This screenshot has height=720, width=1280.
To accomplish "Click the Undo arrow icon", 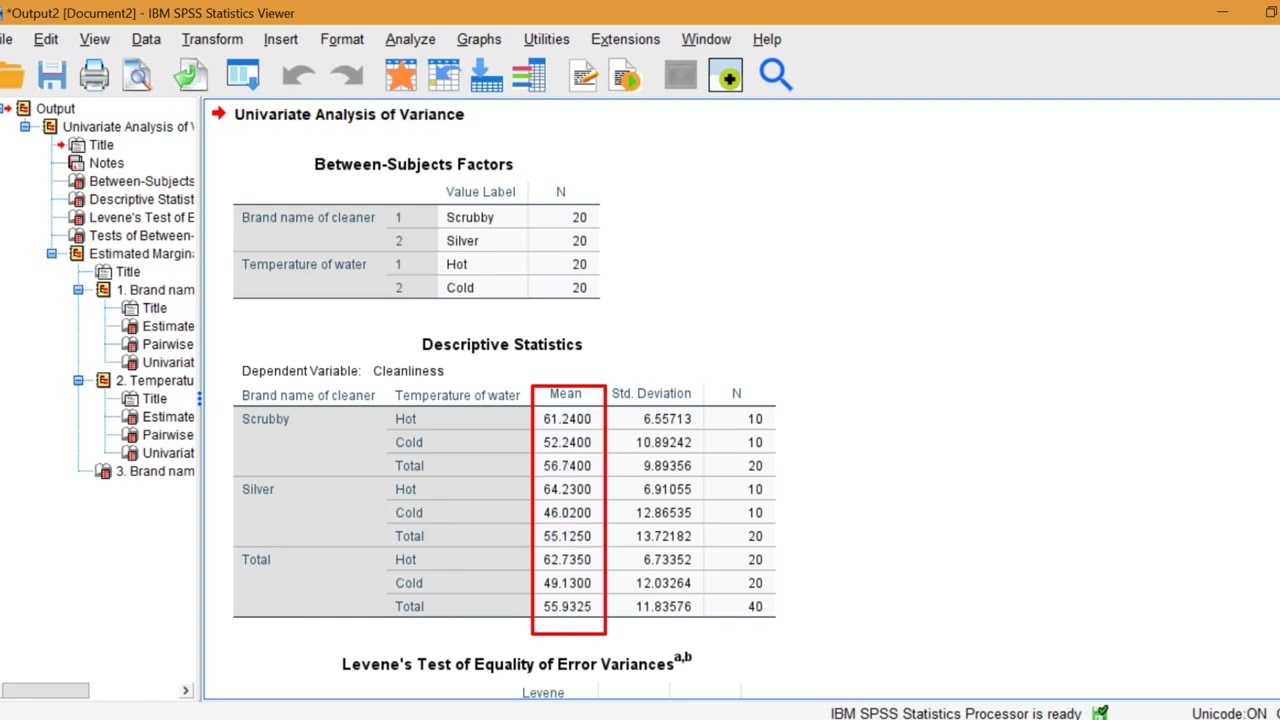I will pos(298,76).
